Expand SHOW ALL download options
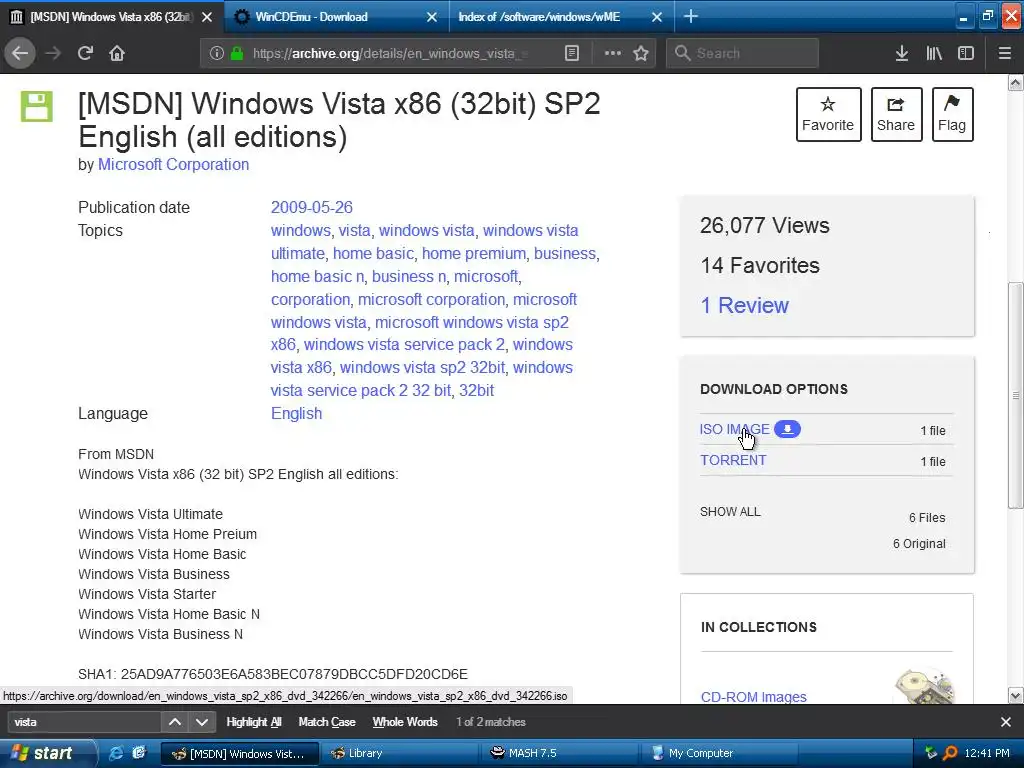This screenshot has width=1024, height=768. pyautogui.click(x=730, y=512)
